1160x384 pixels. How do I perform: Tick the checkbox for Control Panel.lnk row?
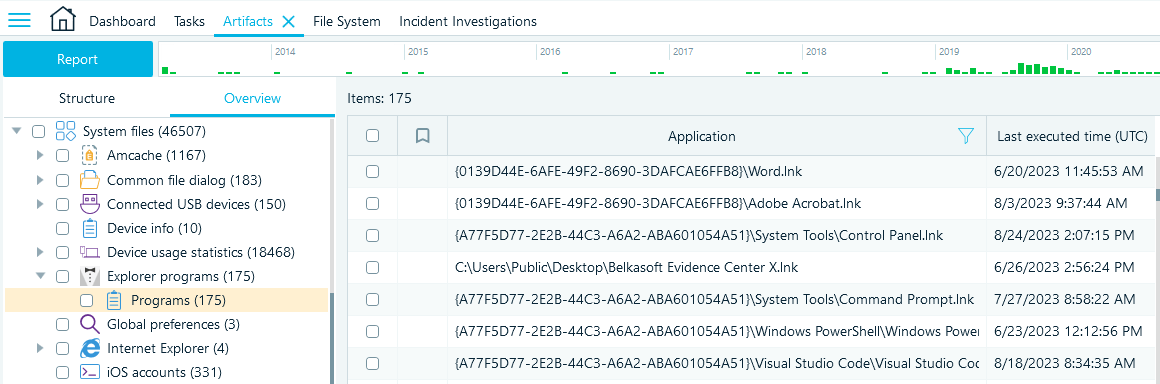372,235
